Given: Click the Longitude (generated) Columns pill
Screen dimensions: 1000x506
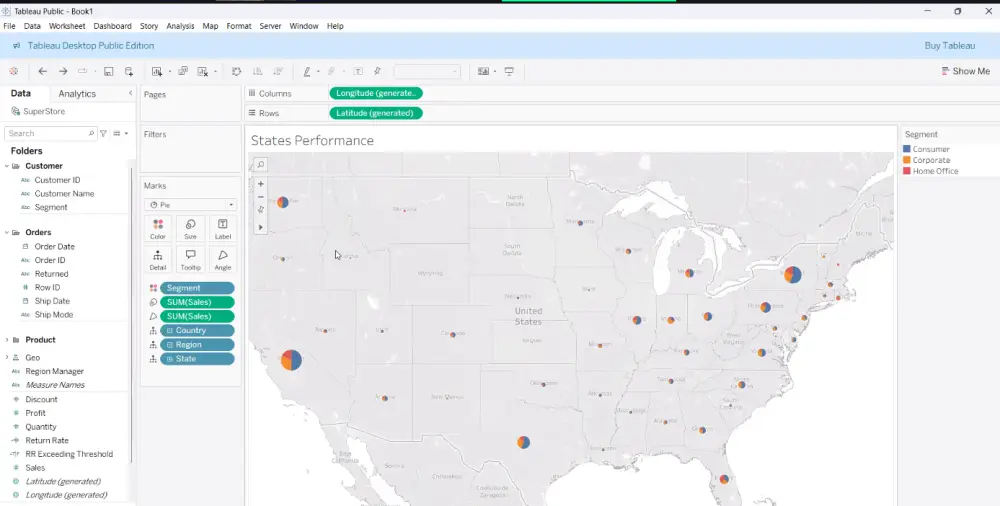Looking at the screenshot, I should click(x=376, y=93).
